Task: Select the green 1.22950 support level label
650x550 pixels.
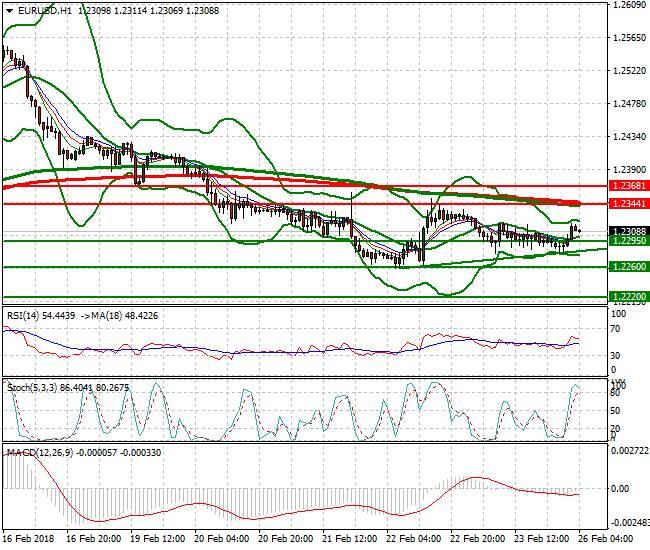Action: click(x=629, y=241)
